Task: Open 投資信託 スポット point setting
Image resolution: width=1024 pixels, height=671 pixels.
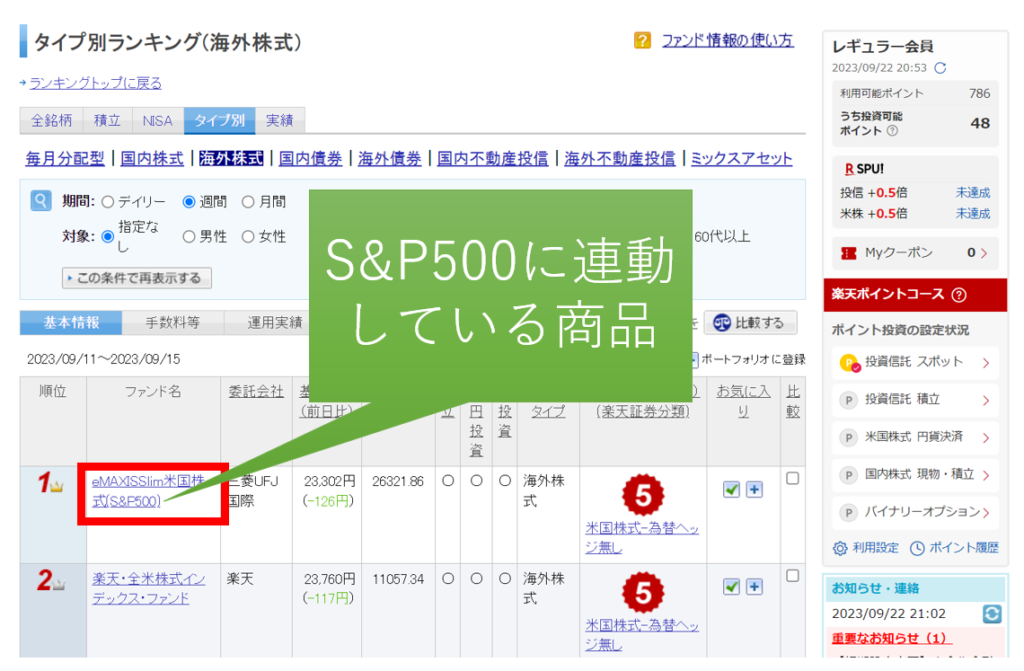Action: [x=915, y=363]
